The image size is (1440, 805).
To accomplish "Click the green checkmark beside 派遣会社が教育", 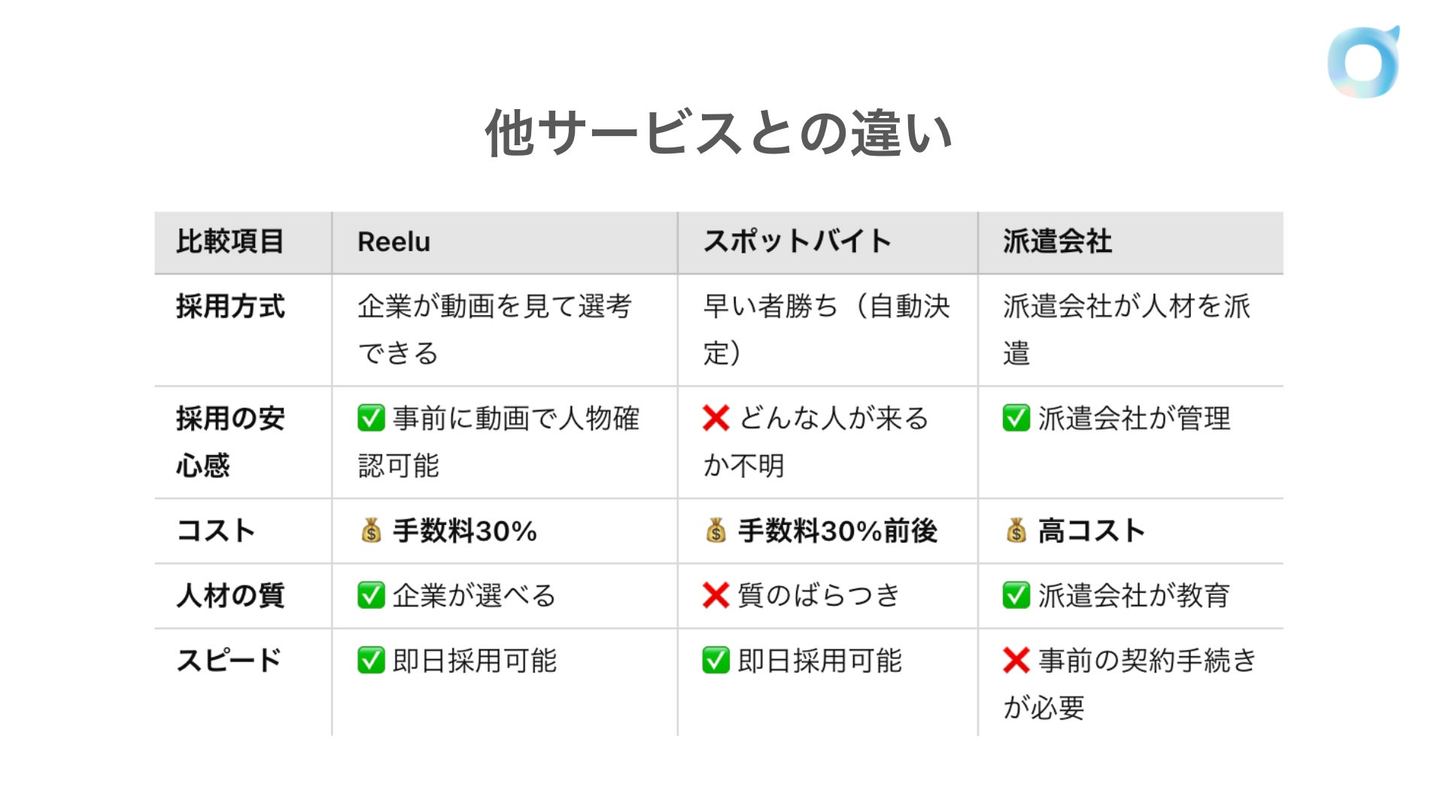I will 1016,596.
